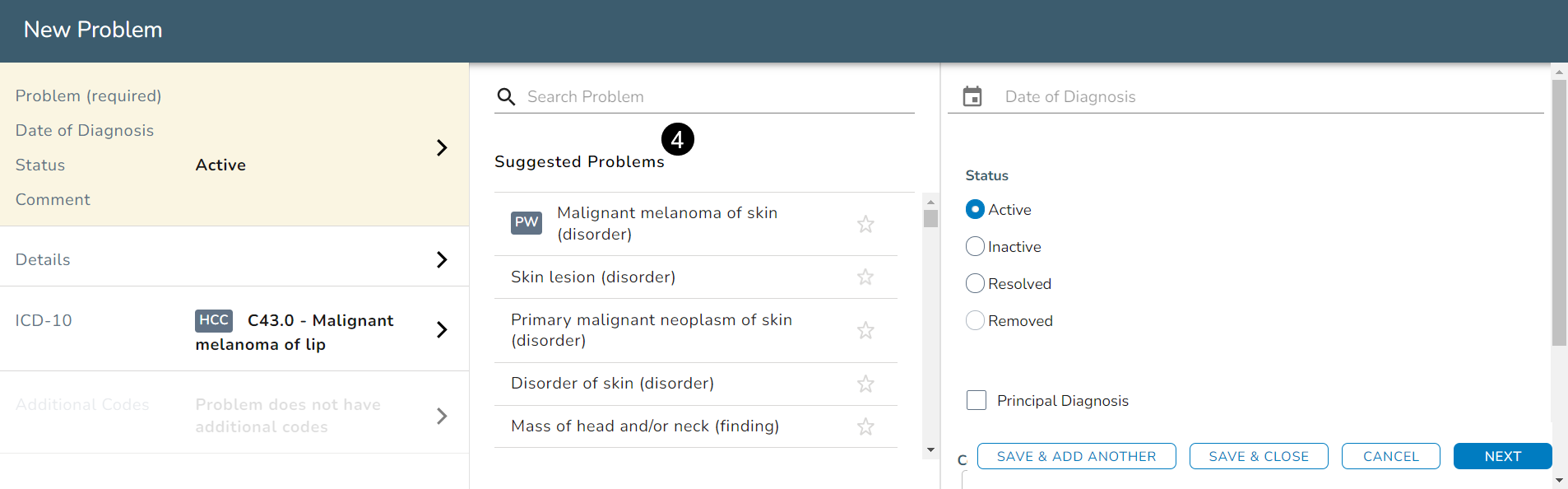This screenshot has width=1568, height=489.
Task: Set status to Resolved
Action: 975,284
